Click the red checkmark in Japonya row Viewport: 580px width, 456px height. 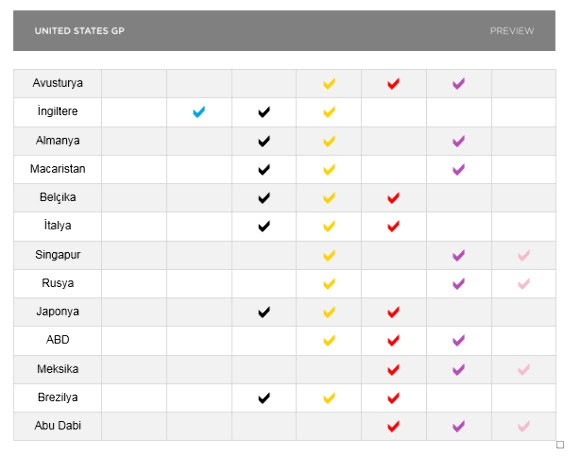(x=394, y=312)
